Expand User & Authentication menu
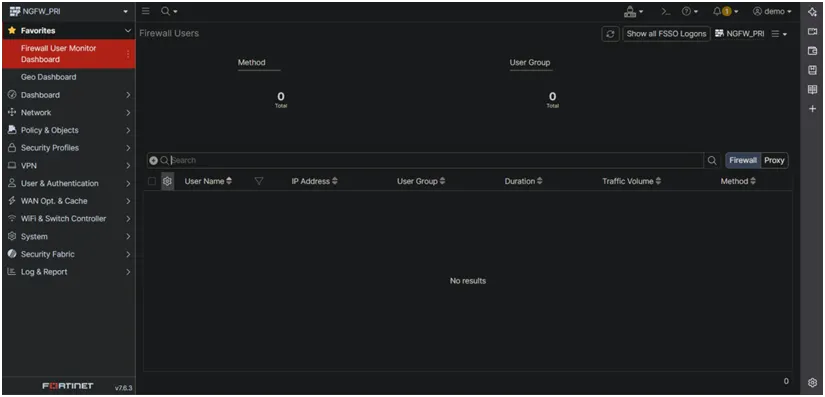 click(69, 184)
